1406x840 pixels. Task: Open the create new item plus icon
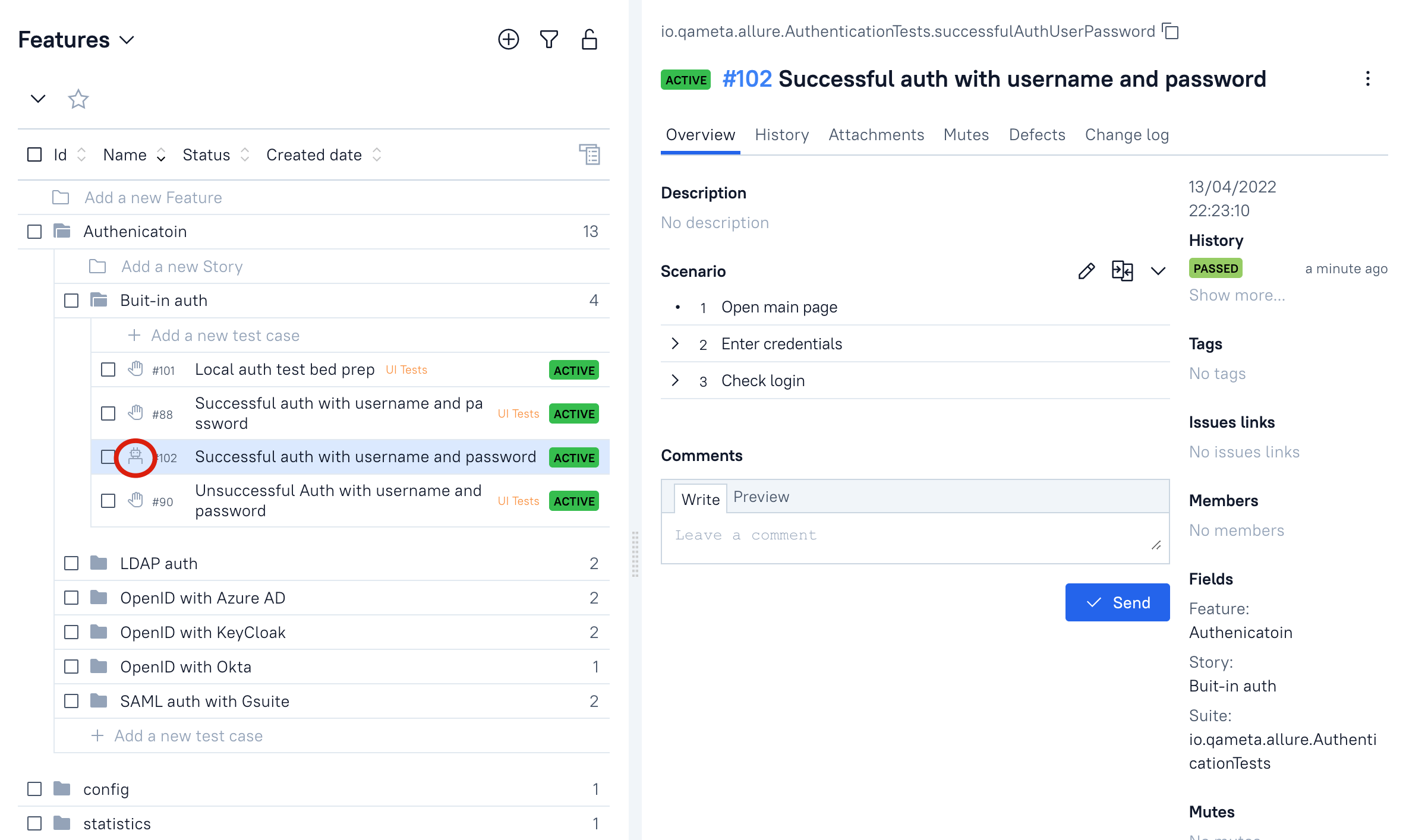[x=507, y=39]
